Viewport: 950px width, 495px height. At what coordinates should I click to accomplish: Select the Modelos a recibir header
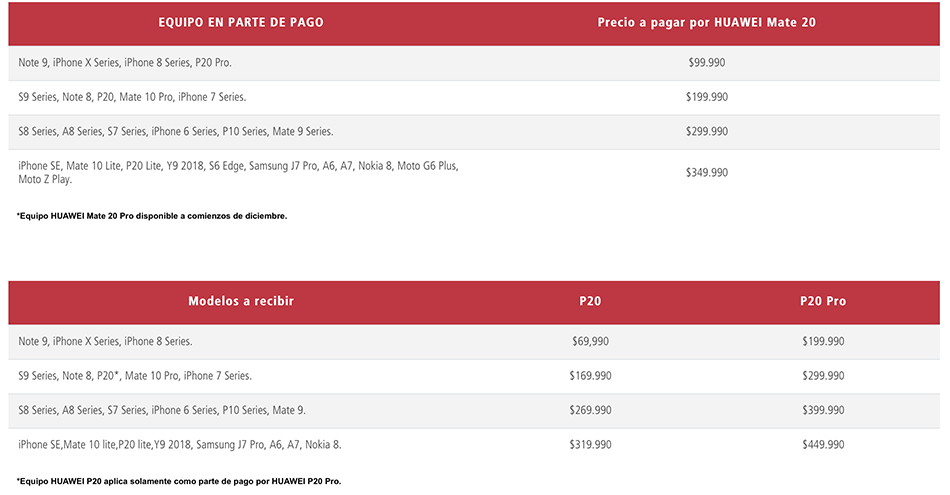[x=241, y=301]
